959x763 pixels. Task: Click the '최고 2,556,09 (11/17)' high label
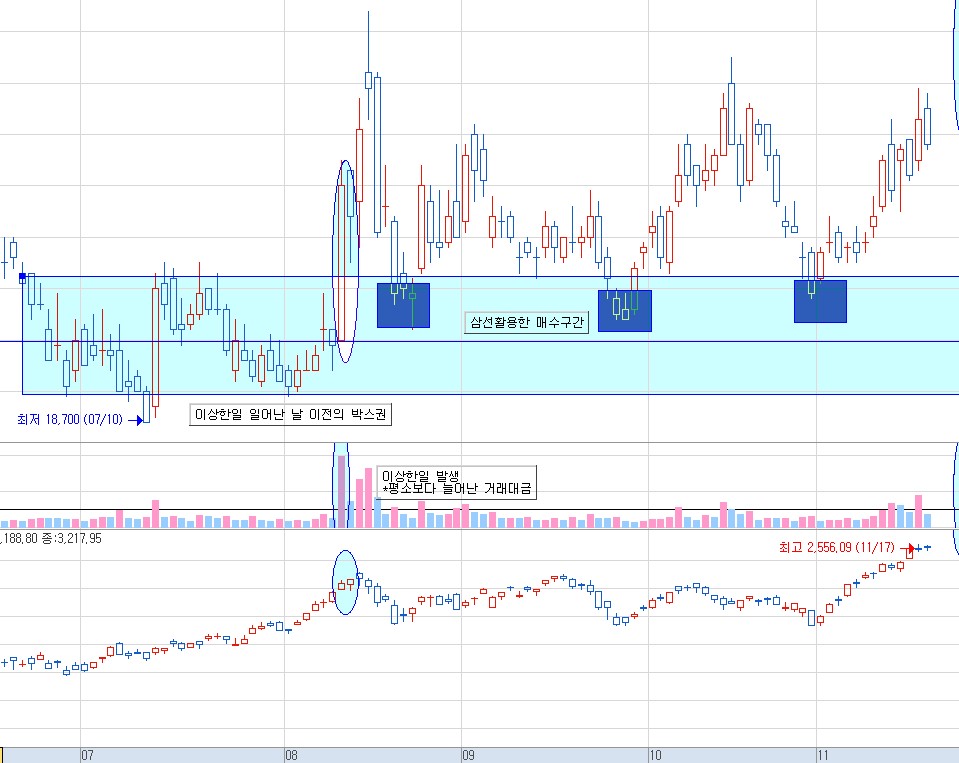point(837,547)
